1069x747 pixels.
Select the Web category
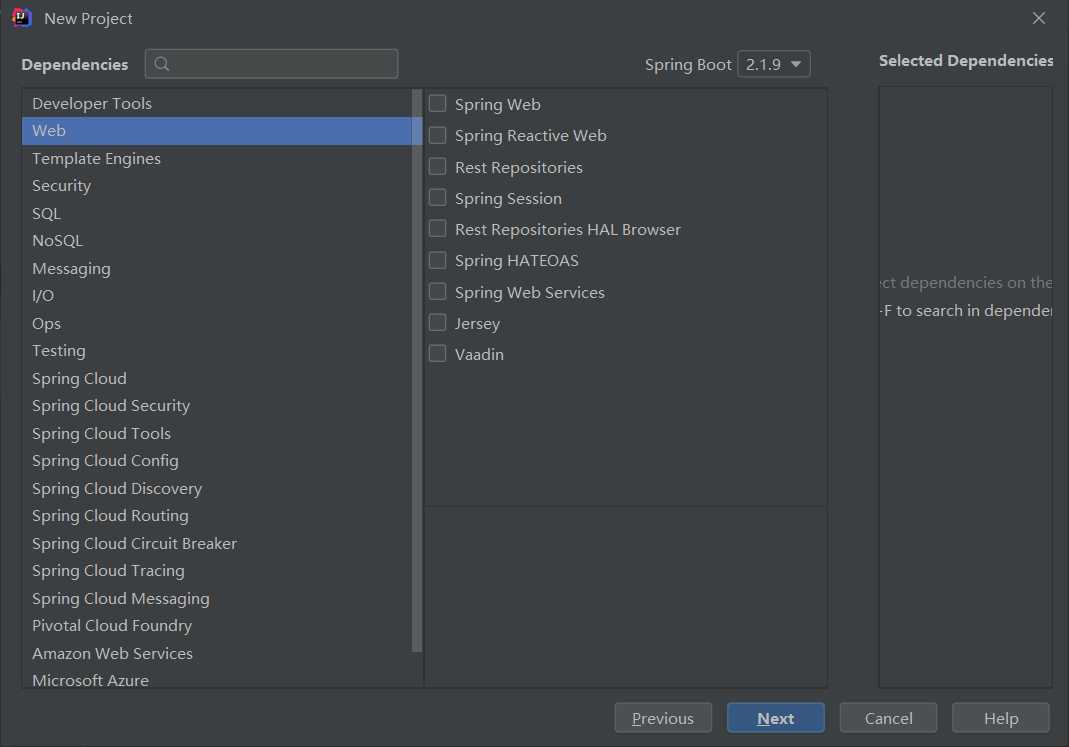(x=217, y=131)
